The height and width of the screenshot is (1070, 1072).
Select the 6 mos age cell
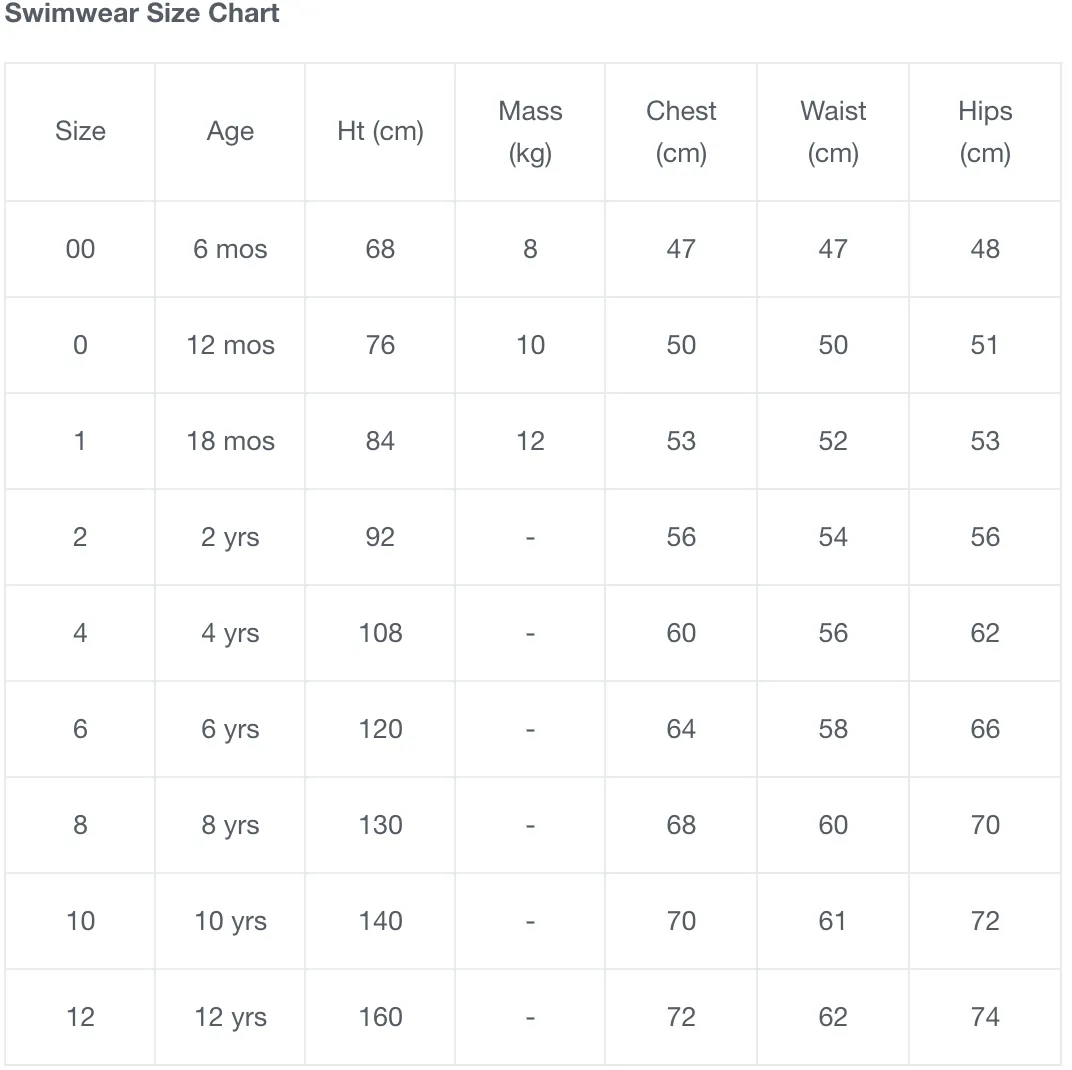tap(230, 249)
